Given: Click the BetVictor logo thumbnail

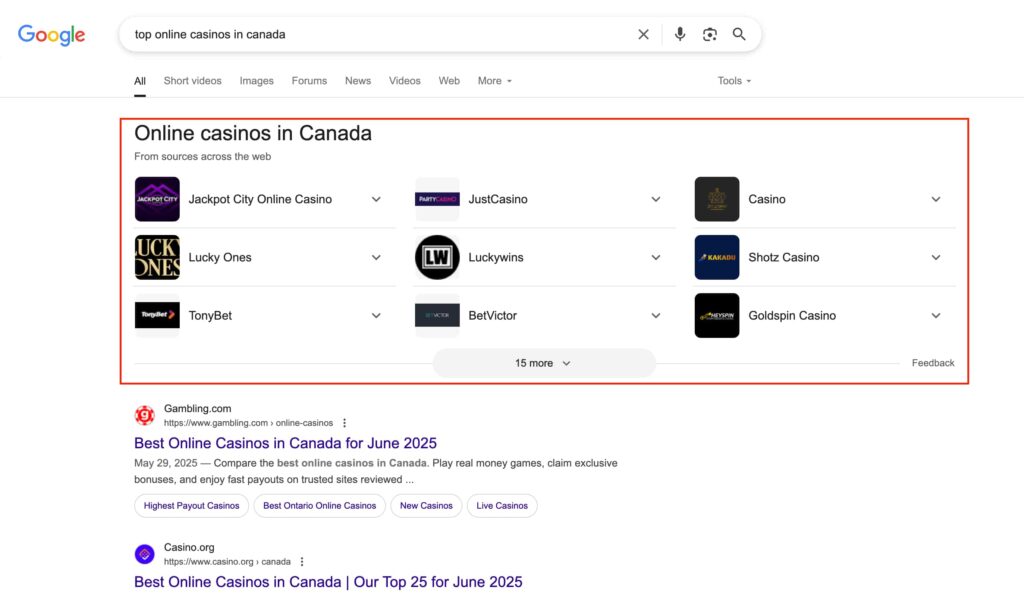Looking at the screenshot, I should (x=437, y=315).
